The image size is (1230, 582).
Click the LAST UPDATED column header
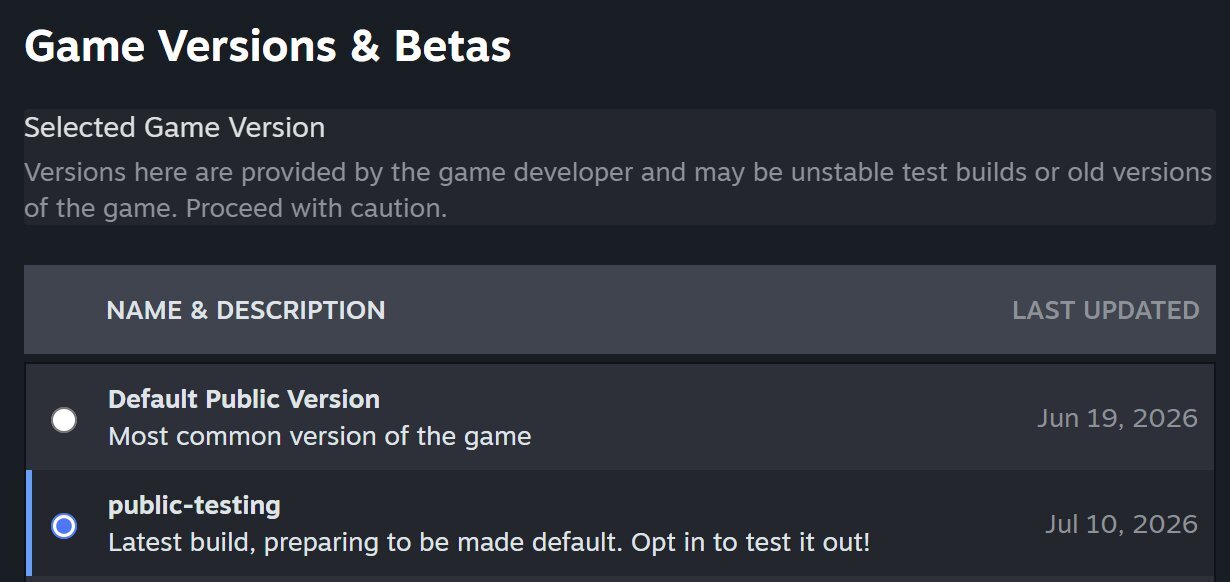[1106, 310]
